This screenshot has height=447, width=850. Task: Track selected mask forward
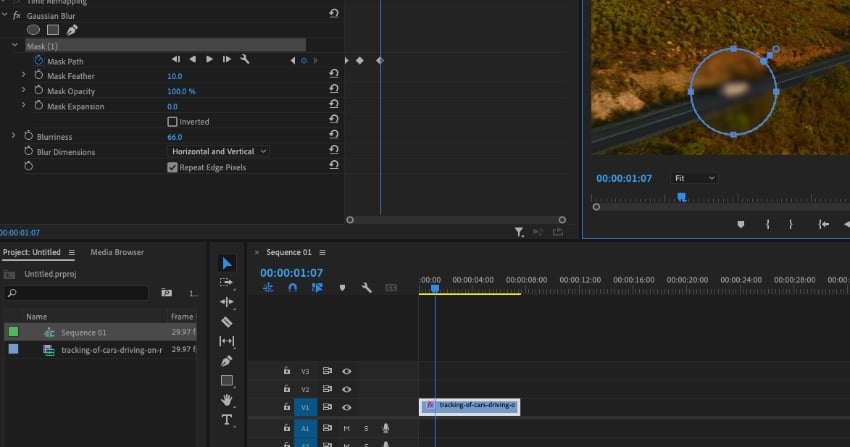[209, 59]
